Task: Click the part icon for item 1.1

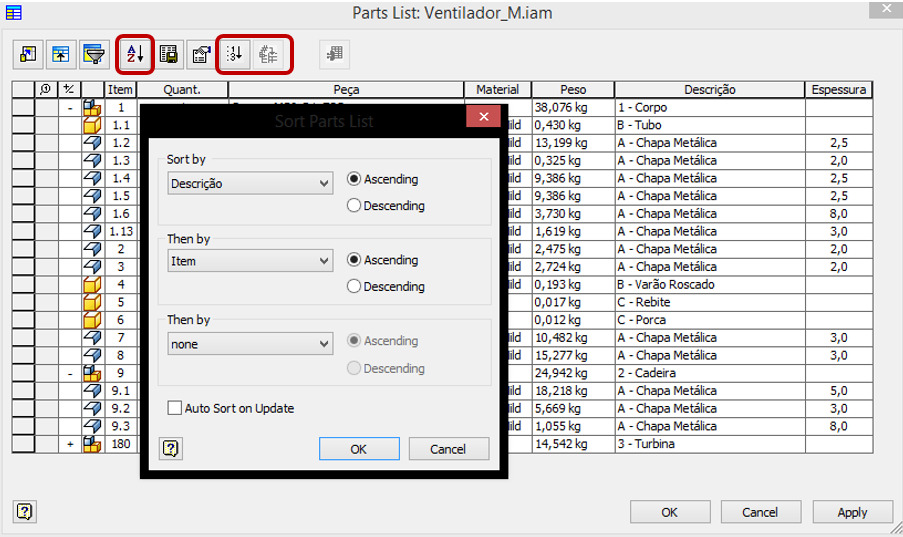Action: (92, 125)
